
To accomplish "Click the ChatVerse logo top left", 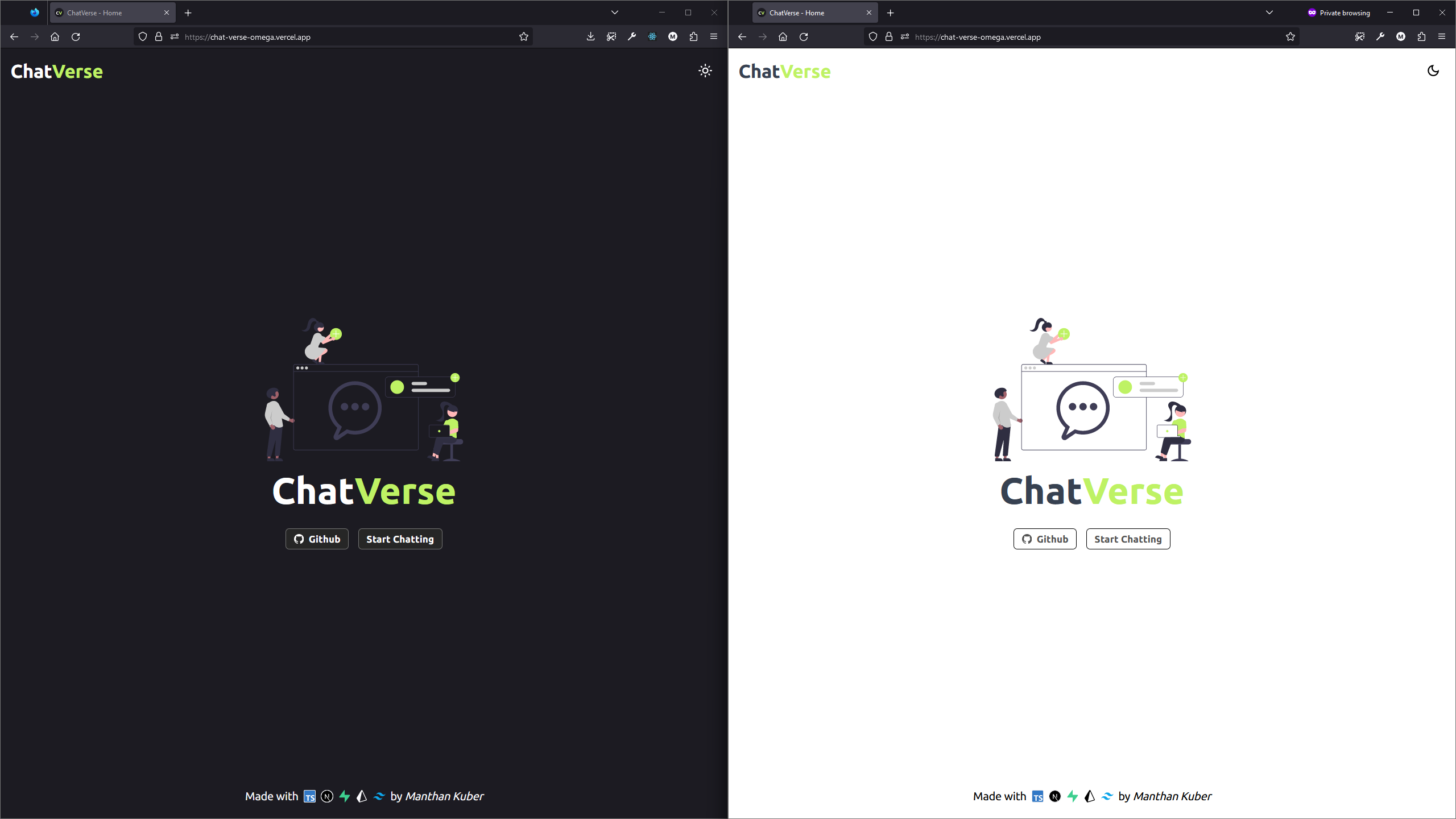I will point(57,71).
